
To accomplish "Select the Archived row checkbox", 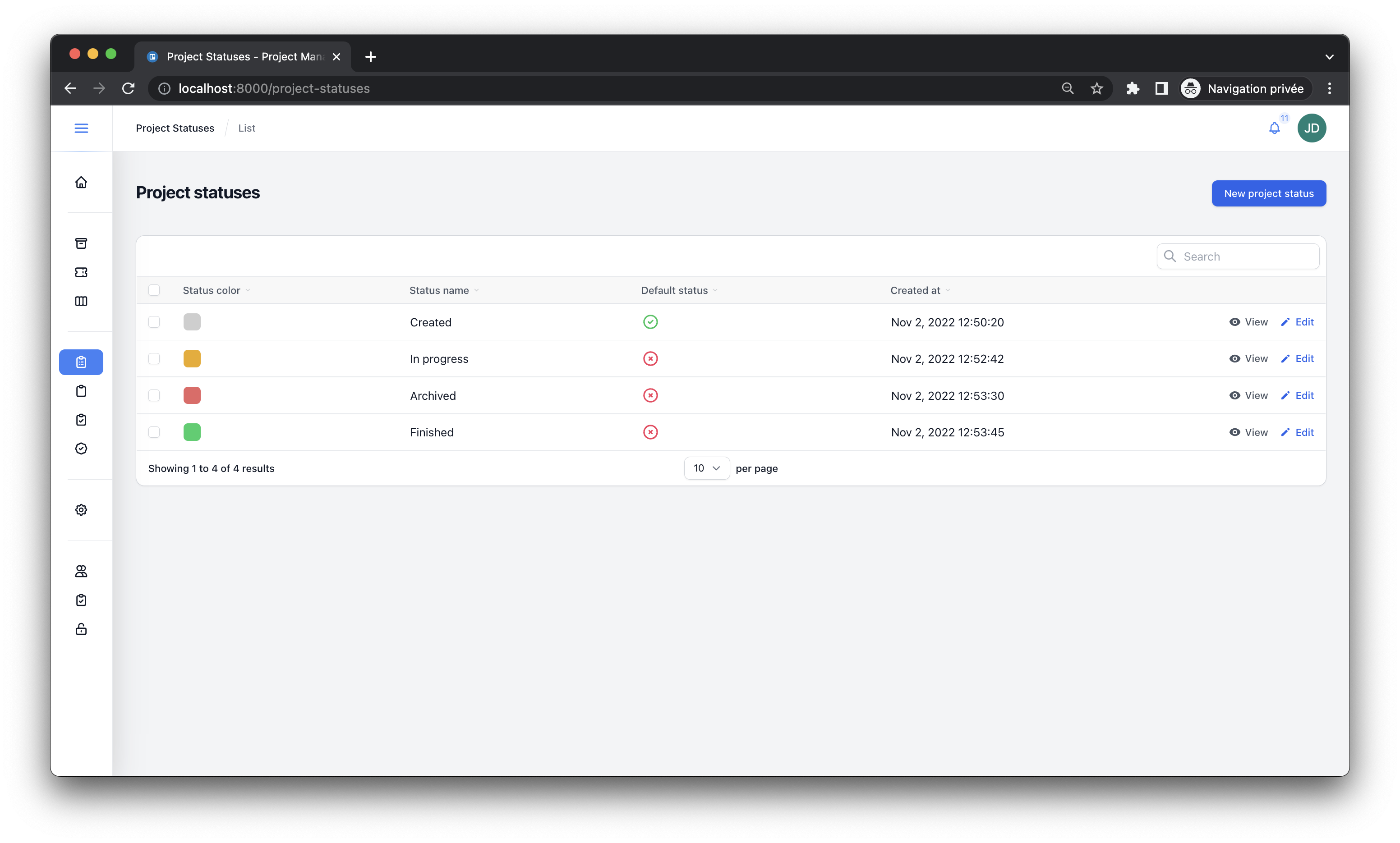I will click(x=154, y=395).
